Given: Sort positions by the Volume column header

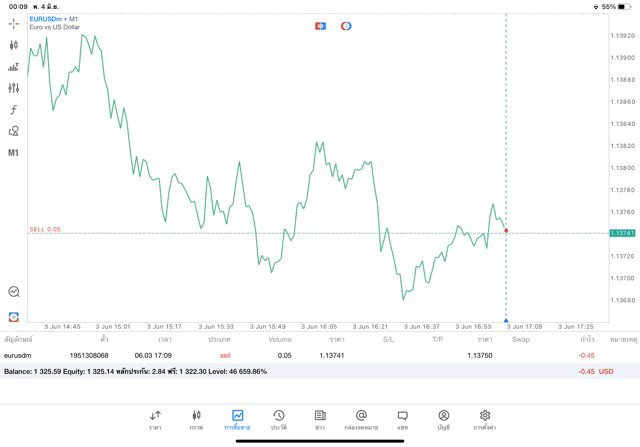Looking at the screenshot, I should click(280, 340).
